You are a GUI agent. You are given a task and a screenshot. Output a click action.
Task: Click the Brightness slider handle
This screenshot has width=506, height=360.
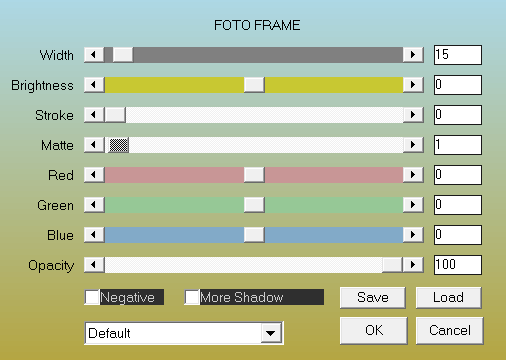pos(254,85)
